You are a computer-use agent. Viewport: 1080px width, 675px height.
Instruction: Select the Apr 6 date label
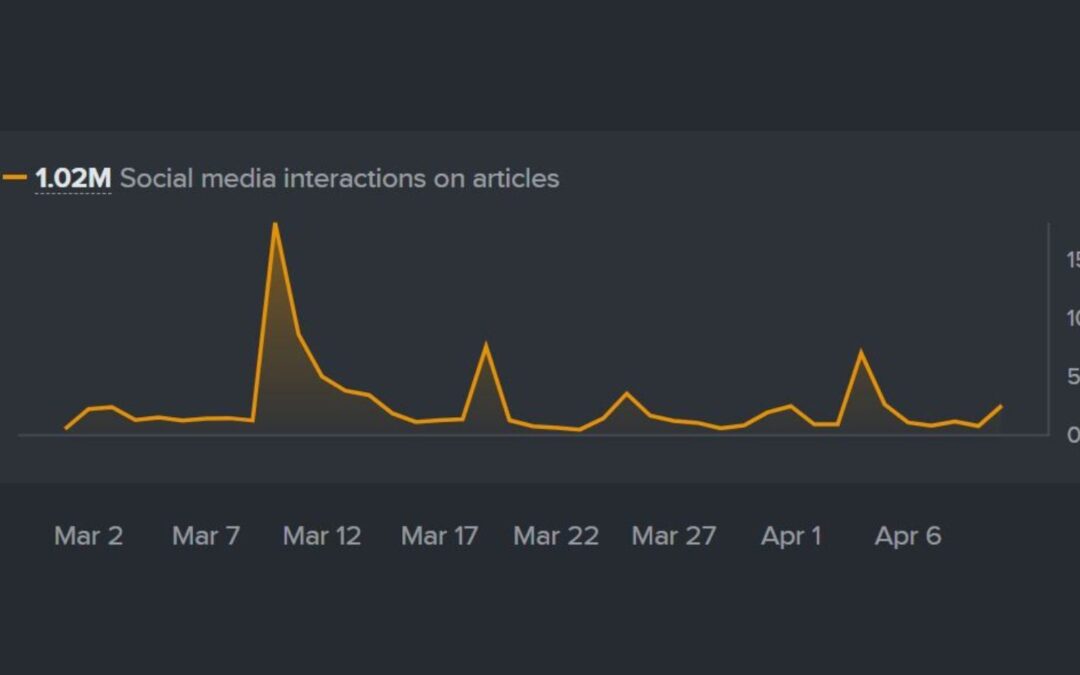point(907,536)
